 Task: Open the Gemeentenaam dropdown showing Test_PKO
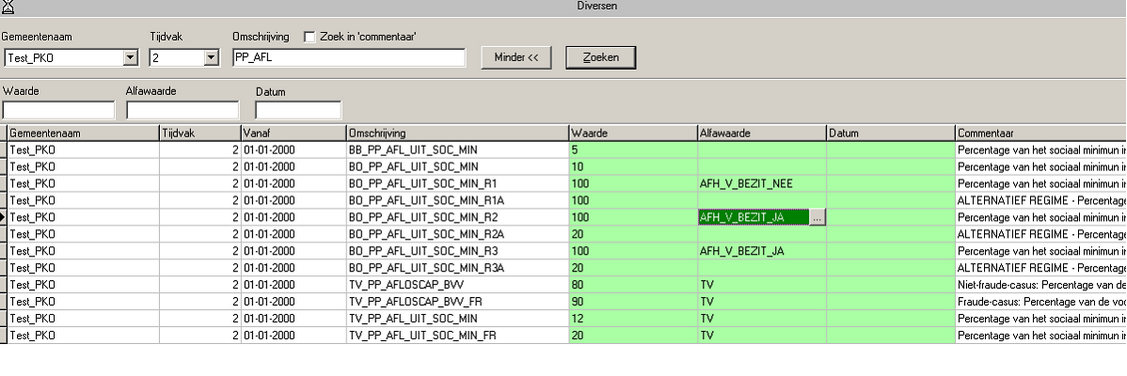click(x=130, y=58)
